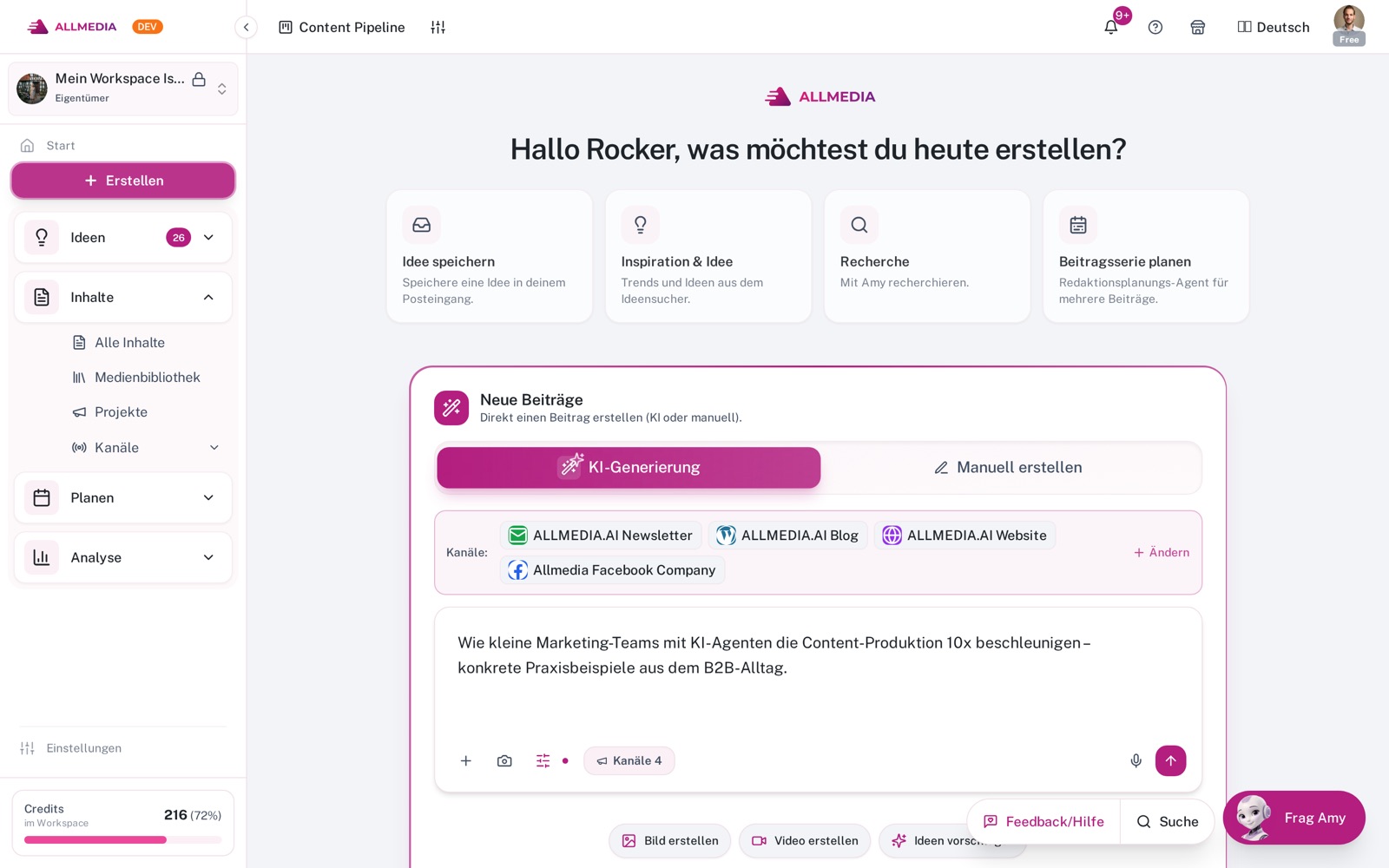Open the Idee speichern card

click(490, 256)
